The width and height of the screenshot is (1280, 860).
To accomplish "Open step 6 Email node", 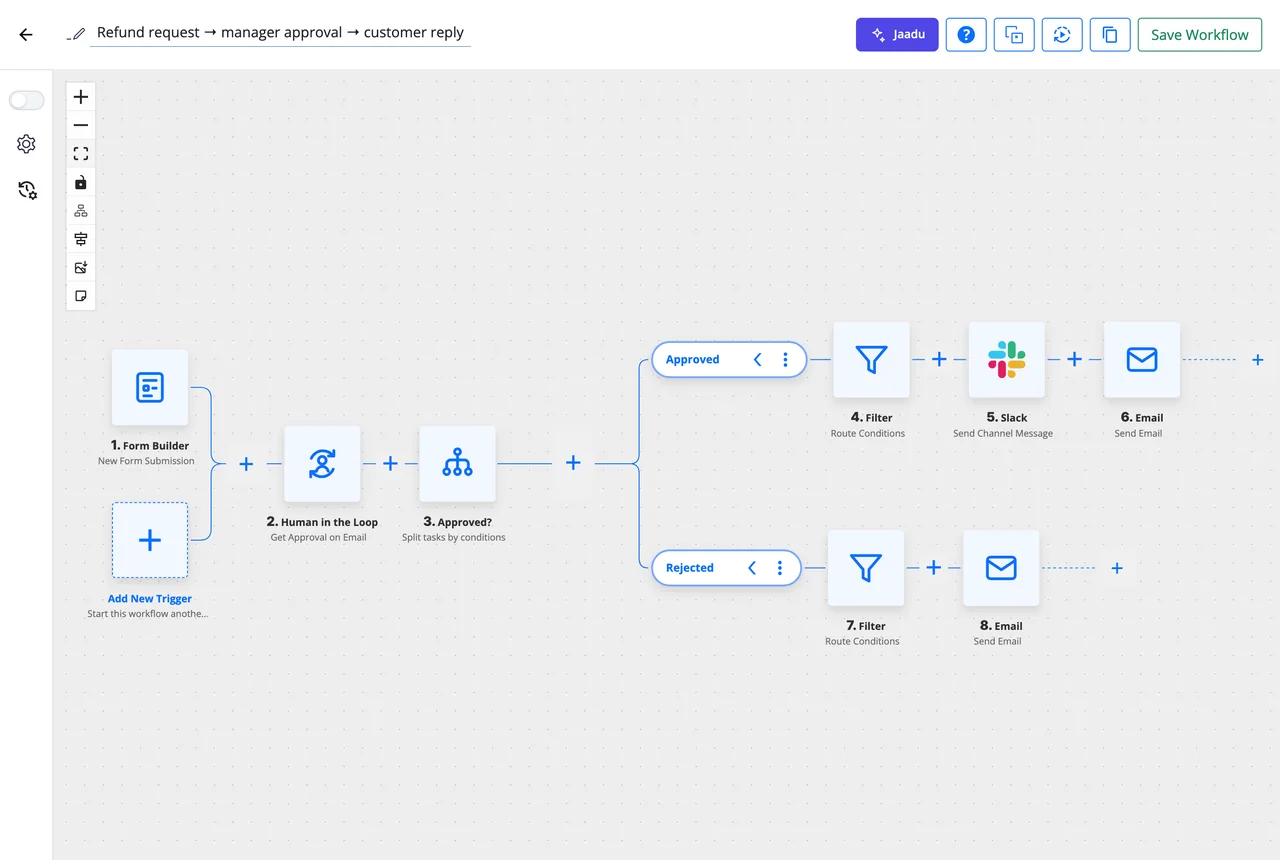I will coord(1142,360).
